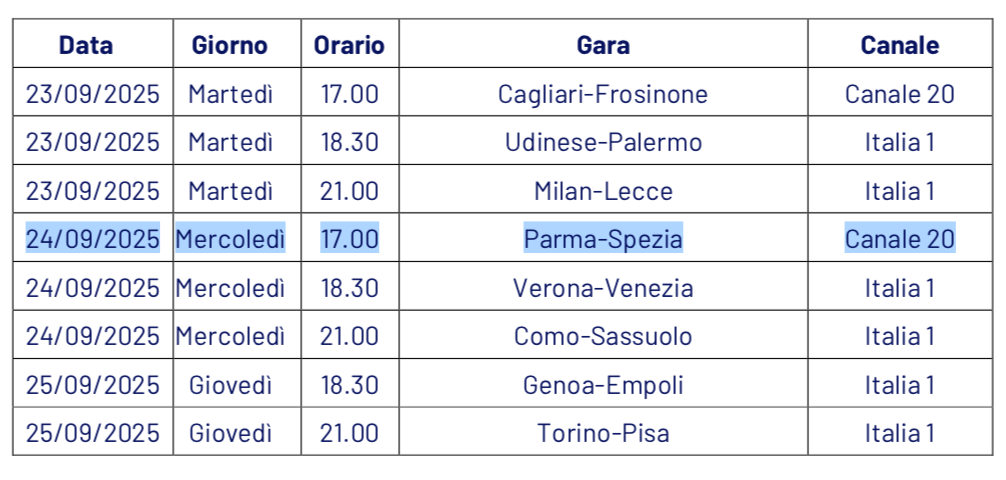Click the Data column header
This screenshot has height=480, width=1006.
[x=86, y=45]
